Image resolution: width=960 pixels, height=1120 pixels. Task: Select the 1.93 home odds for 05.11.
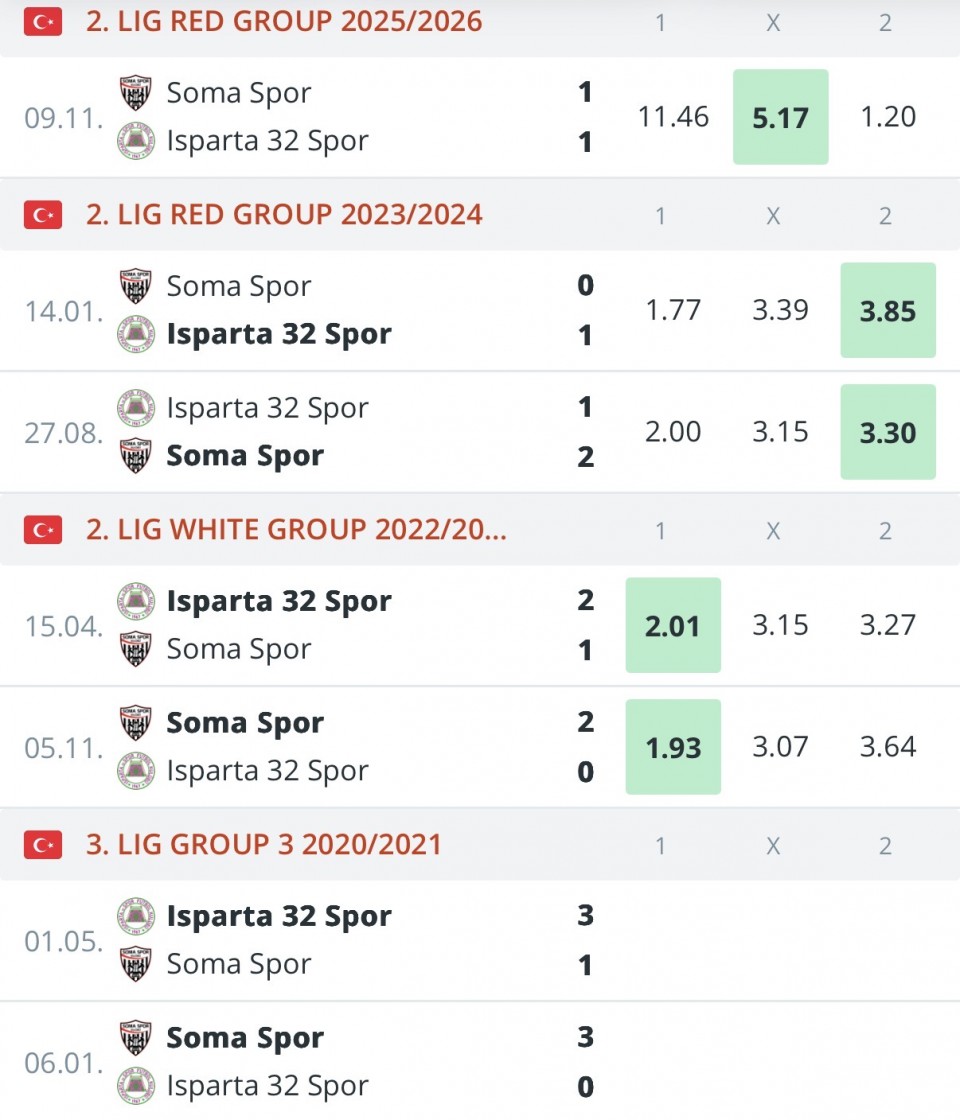[673, 747]
